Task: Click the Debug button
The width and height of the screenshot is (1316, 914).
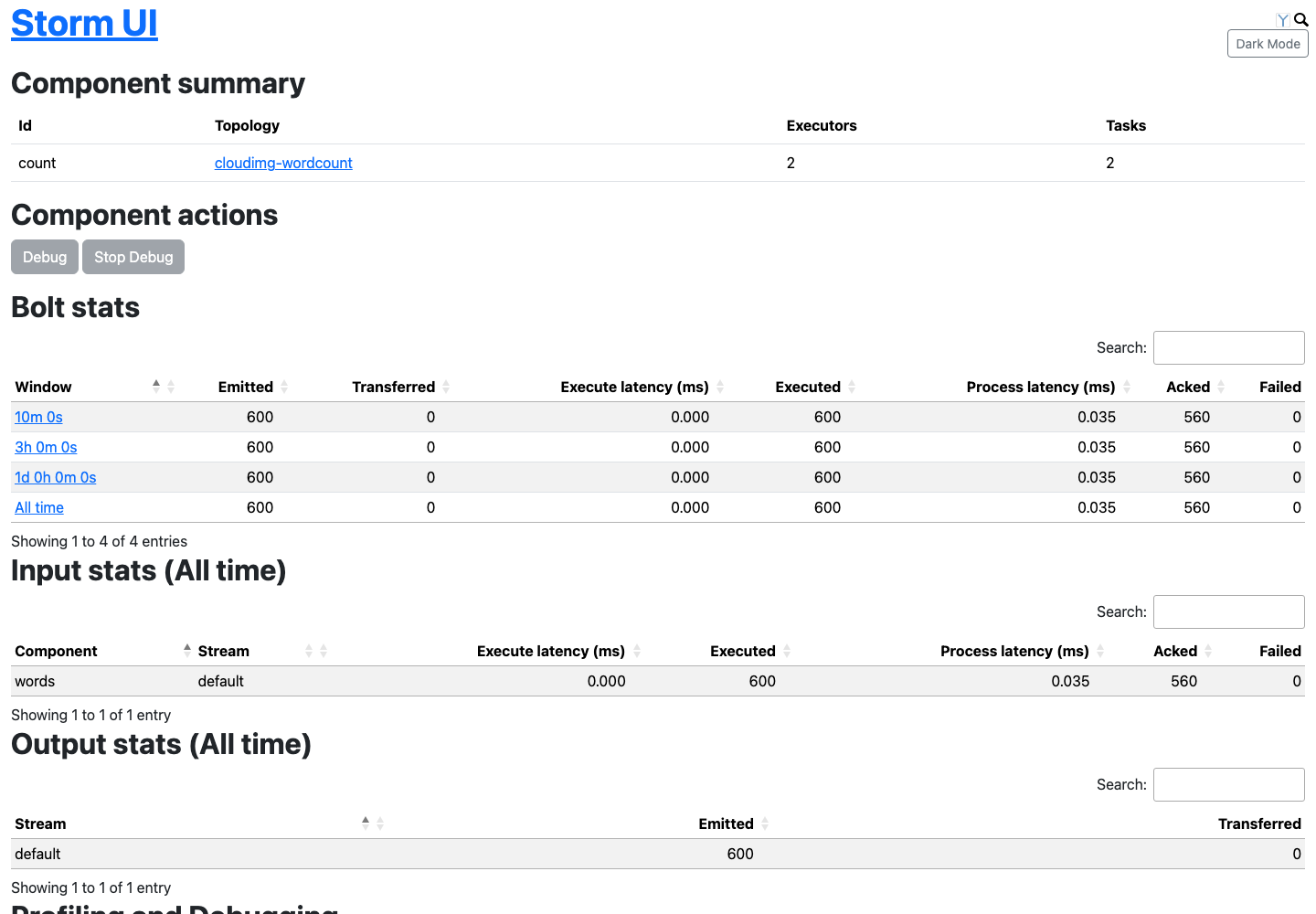Action: (45, 257)
